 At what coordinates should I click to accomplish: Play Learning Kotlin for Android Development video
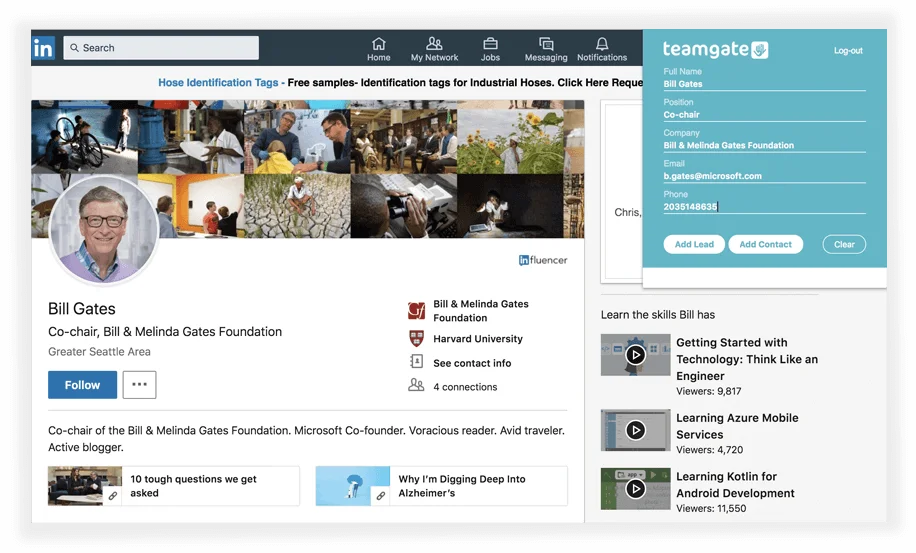(636, 489)
